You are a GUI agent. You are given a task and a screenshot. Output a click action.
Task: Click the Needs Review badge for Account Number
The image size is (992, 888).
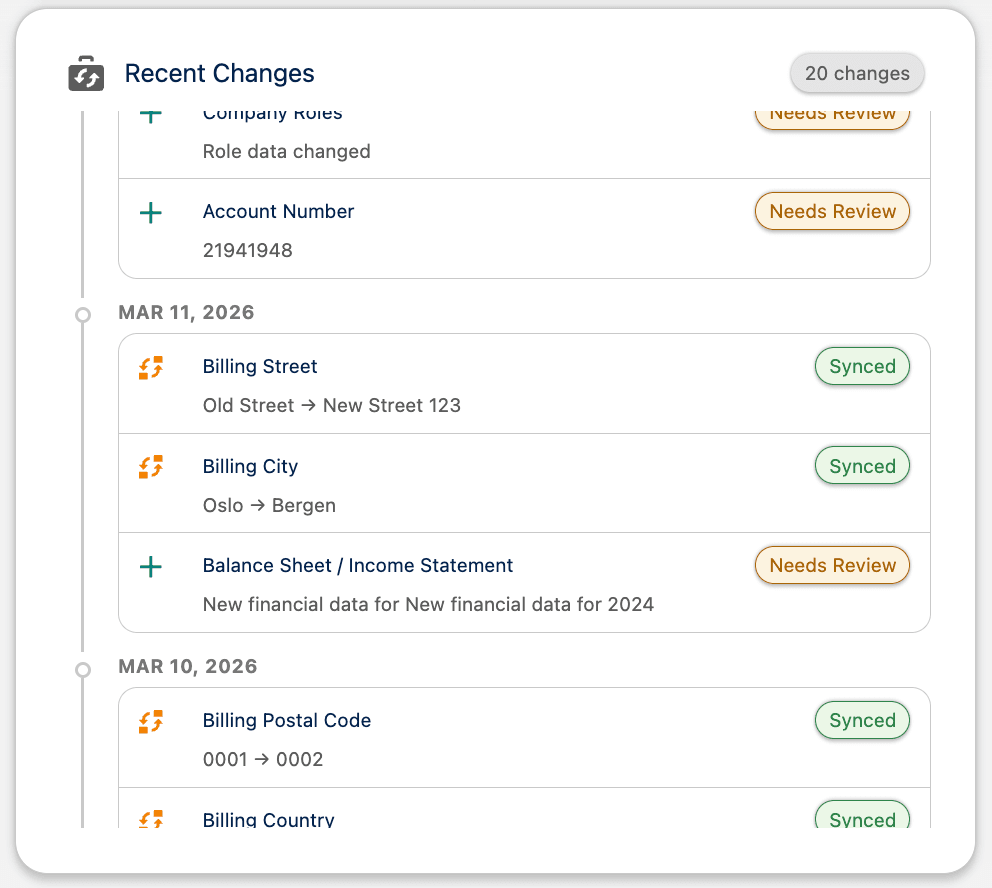point(832,211)
